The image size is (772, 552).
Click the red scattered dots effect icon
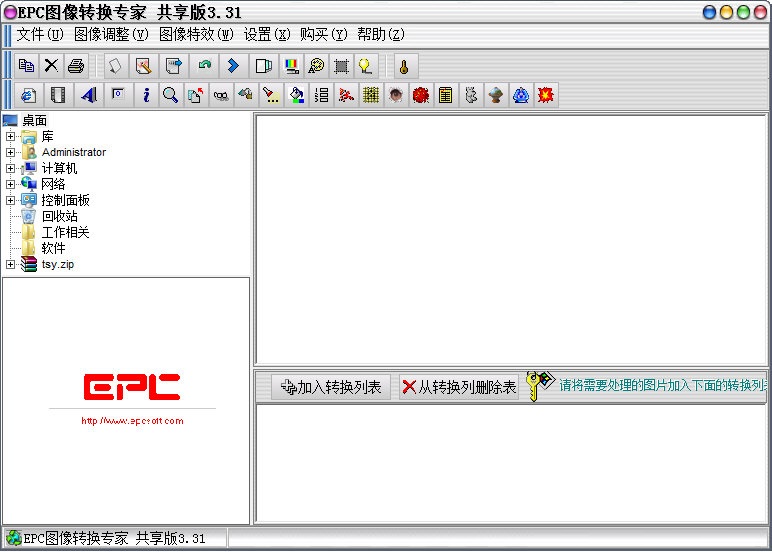(x=346, y=95)
